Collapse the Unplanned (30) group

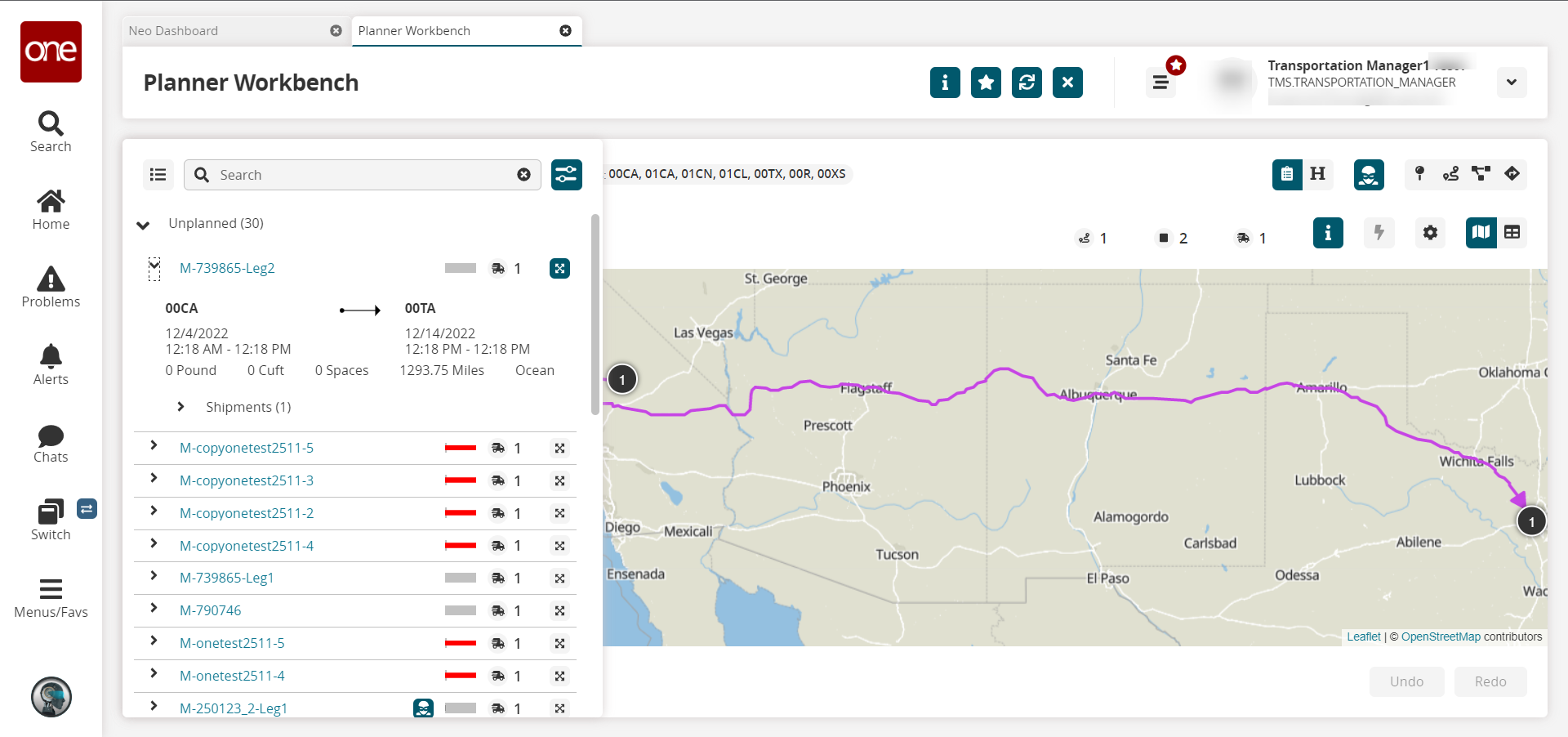143,225
